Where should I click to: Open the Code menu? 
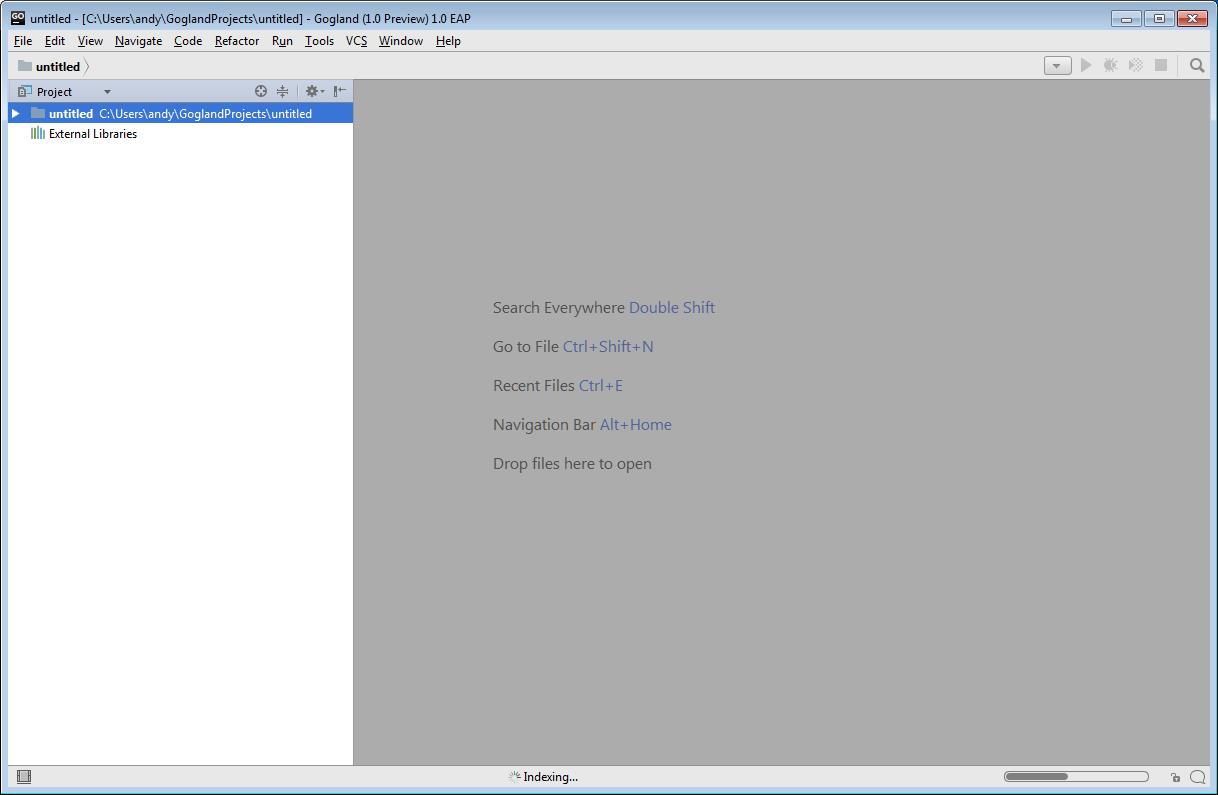point(188,41)
